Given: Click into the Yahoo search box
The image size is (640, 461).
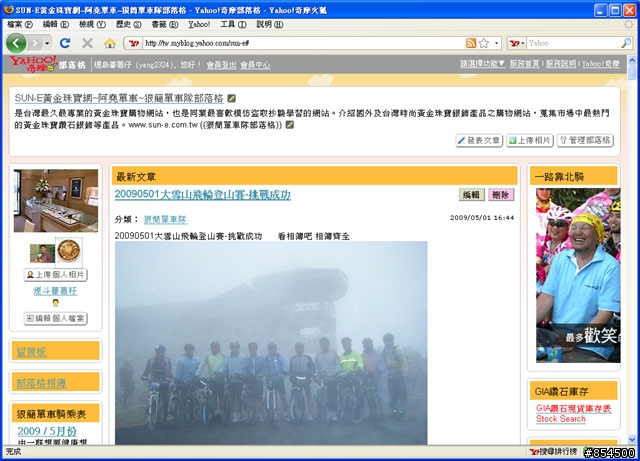Looking at the screenshot, I should [x=573, y=43].
